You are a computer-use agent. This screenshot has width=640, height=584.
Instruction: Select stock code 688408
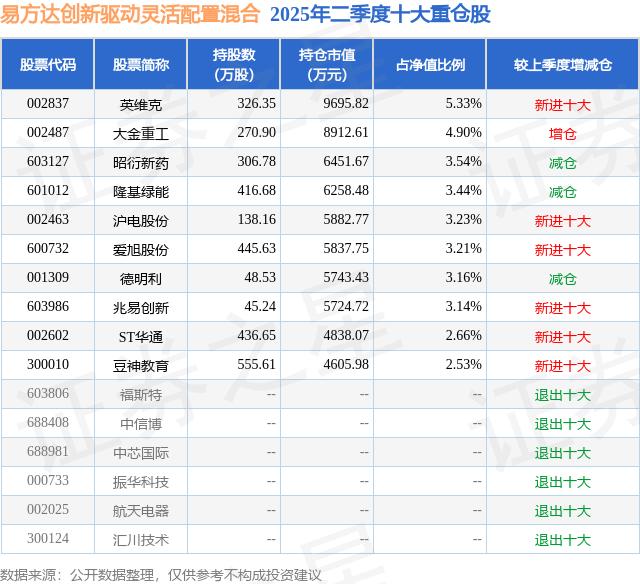[48, 422]
